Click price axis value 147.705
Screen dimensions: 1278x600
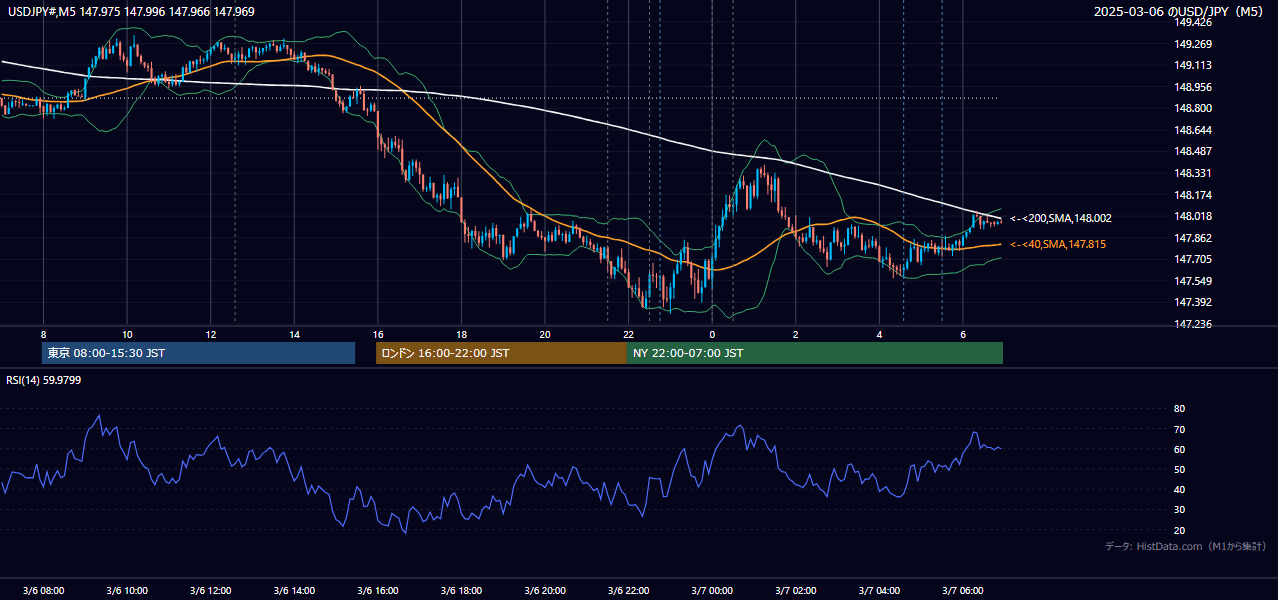pos(1194,259)
